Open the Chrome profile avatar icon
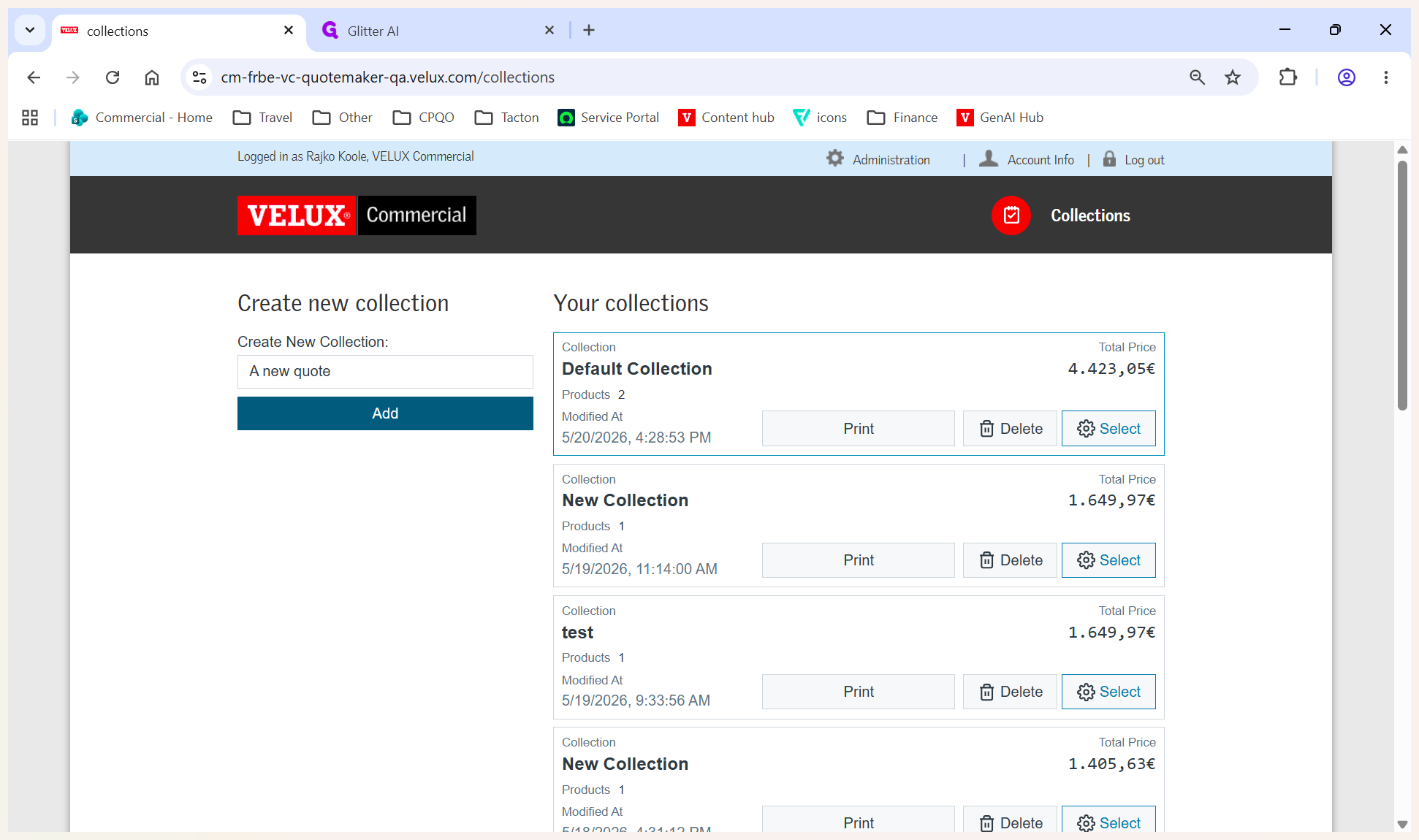The image size is (1419, 840). 1347,77
